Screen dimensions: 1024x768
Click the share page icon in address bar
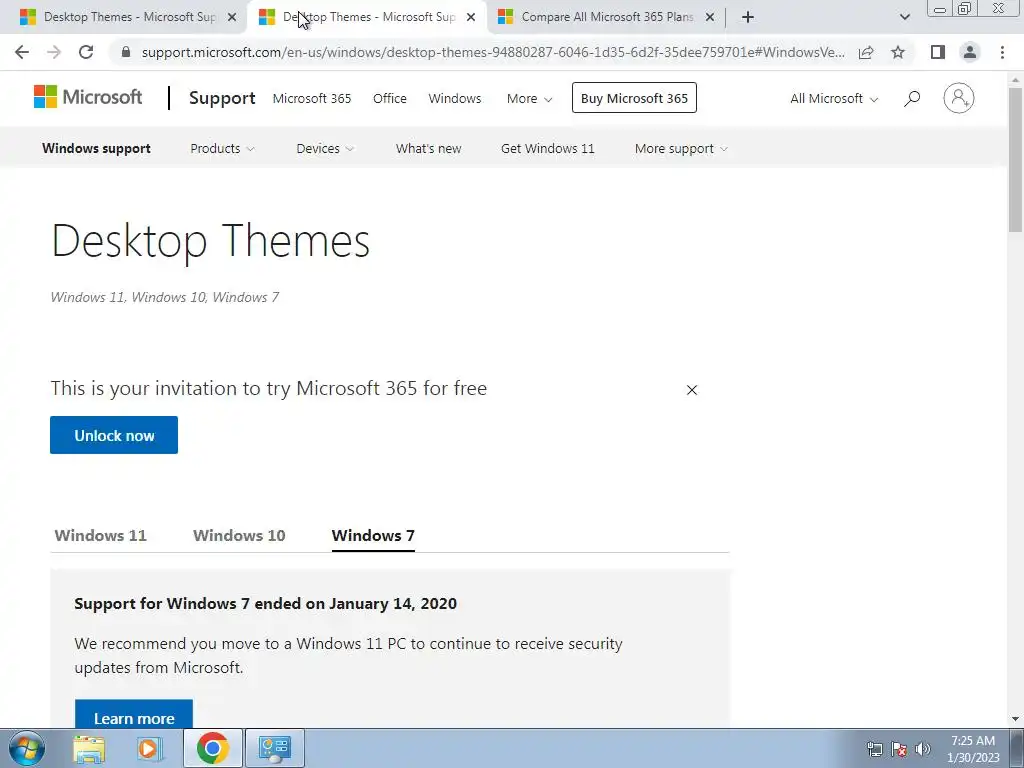866,52
